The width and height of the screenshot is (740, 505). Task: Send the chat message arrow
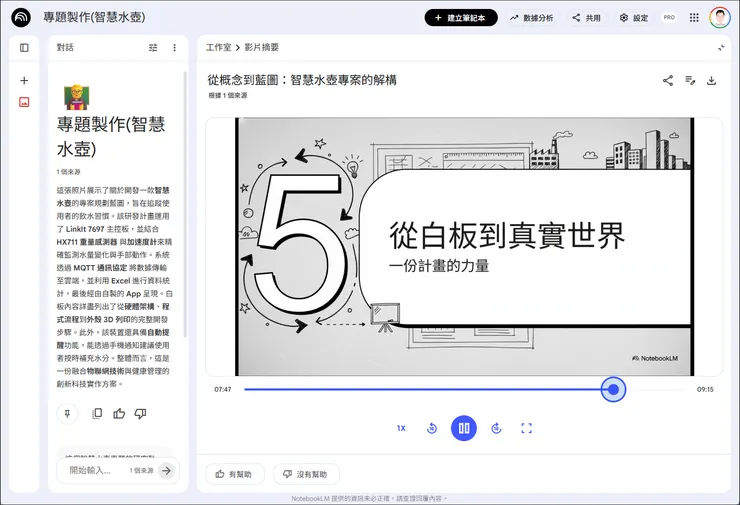[166, 470]
